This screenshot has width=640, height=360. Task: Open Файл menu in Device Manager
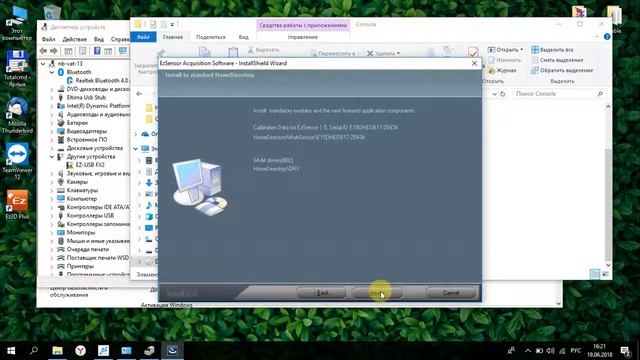pyautogui.click(x=48, y=39)
